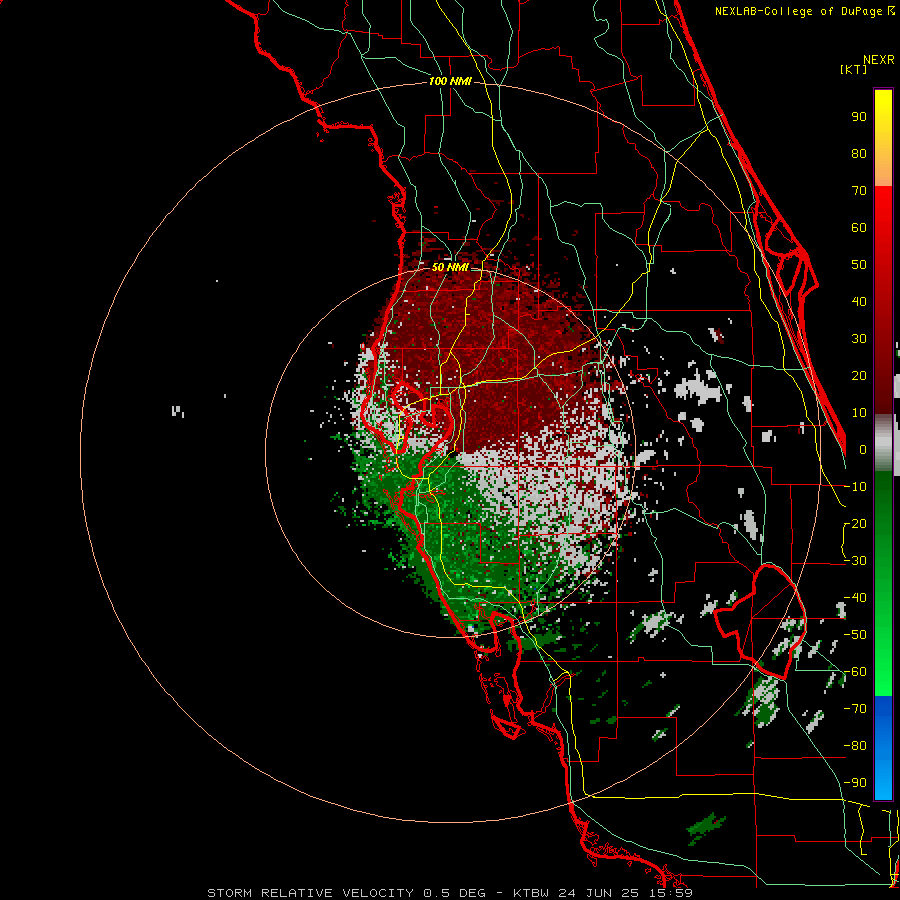Click the positive 40 knot scale label
The image size is (900, 900).
point(859,302)
